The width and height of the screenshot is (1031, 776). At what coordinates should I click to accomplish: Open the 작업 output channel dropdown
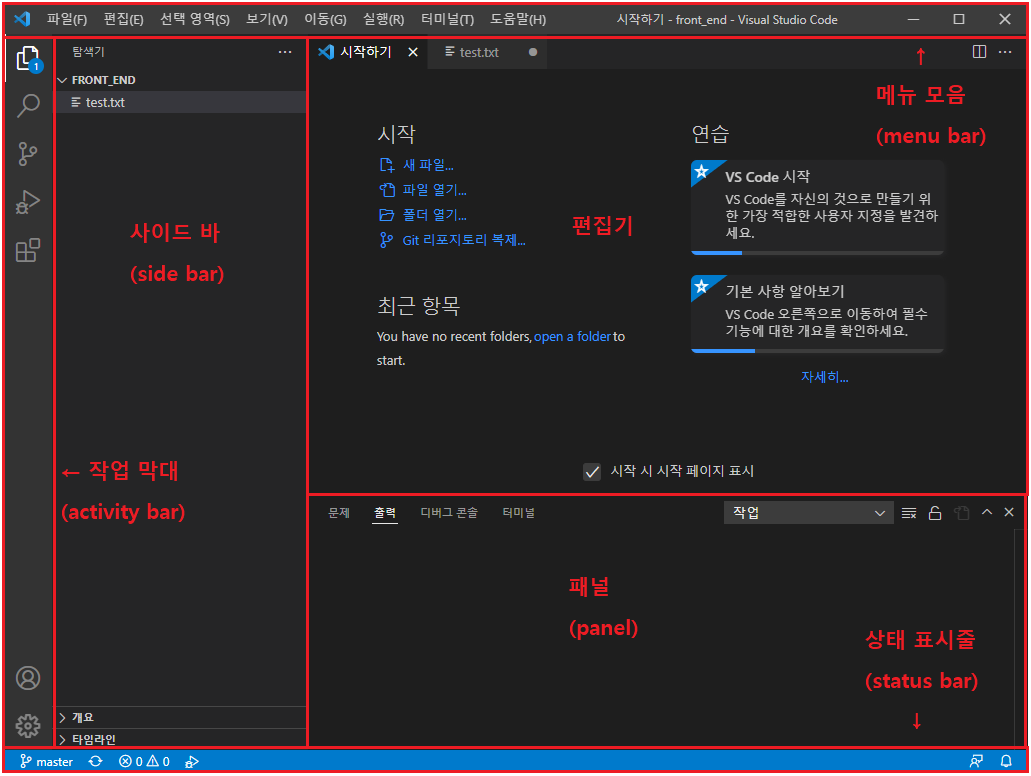(808, 513)
